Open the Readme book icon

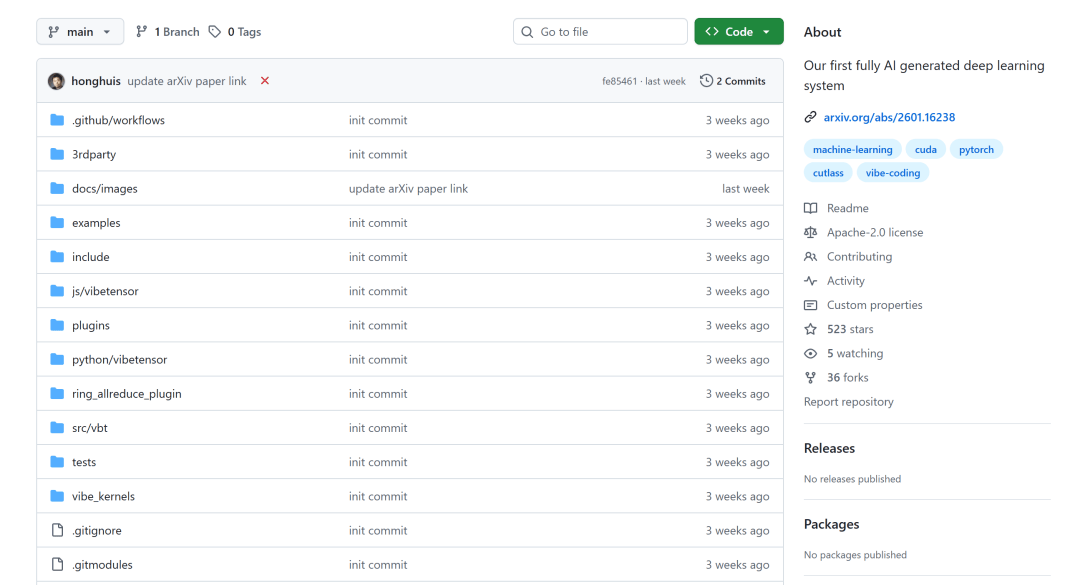click(x=811, y=208)
